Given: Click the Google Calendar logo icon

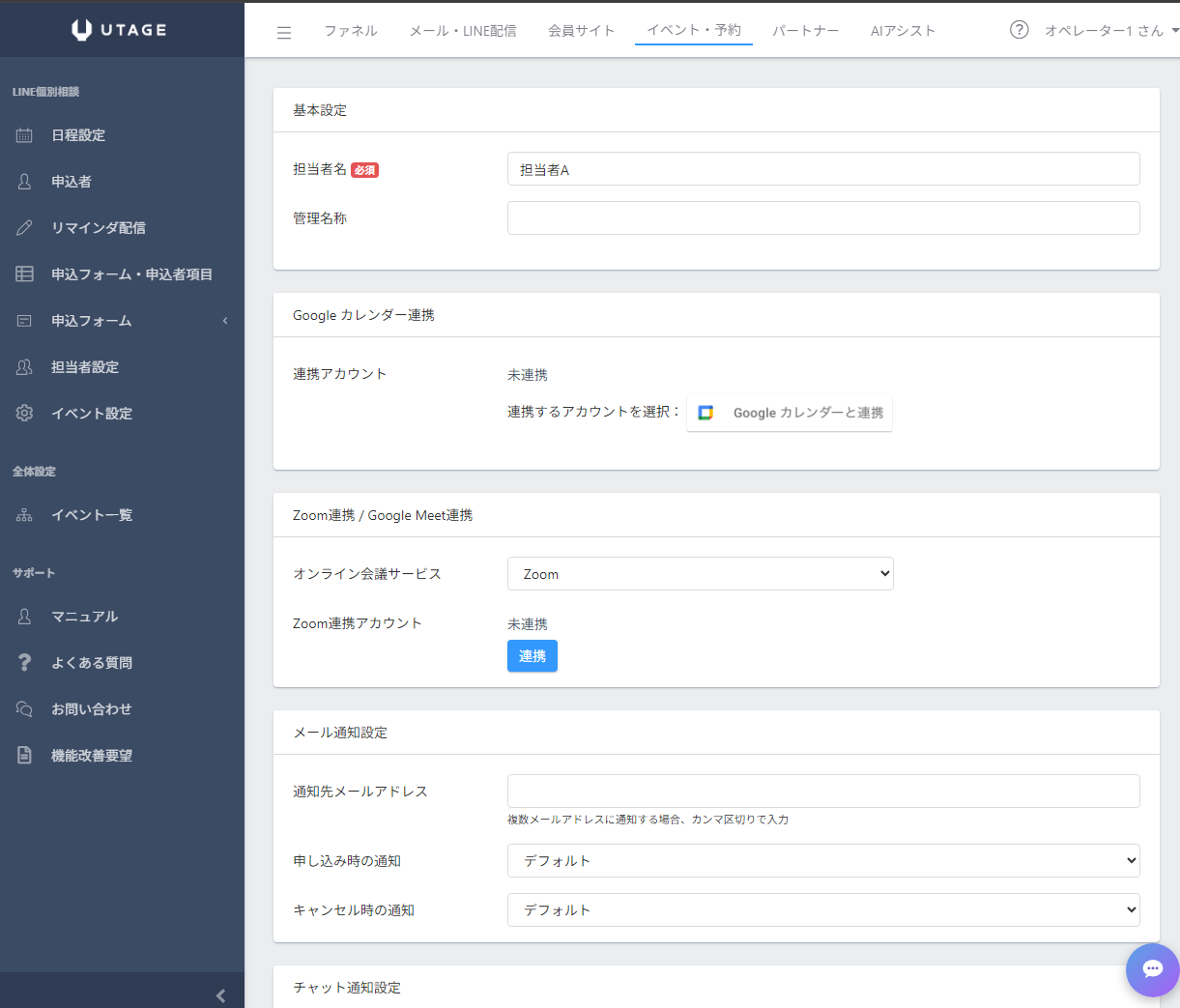Looking at the screenshot, I should [x=705, y=413].
